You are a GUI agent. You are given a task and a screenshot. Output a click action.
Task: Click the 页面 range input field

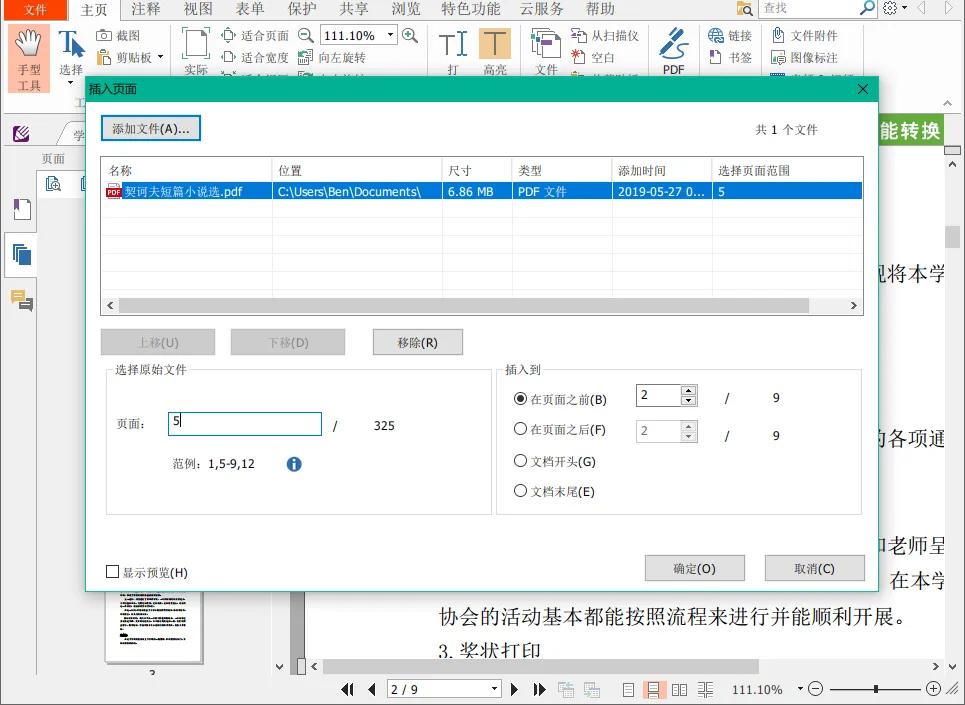click(x=245, y=424)
